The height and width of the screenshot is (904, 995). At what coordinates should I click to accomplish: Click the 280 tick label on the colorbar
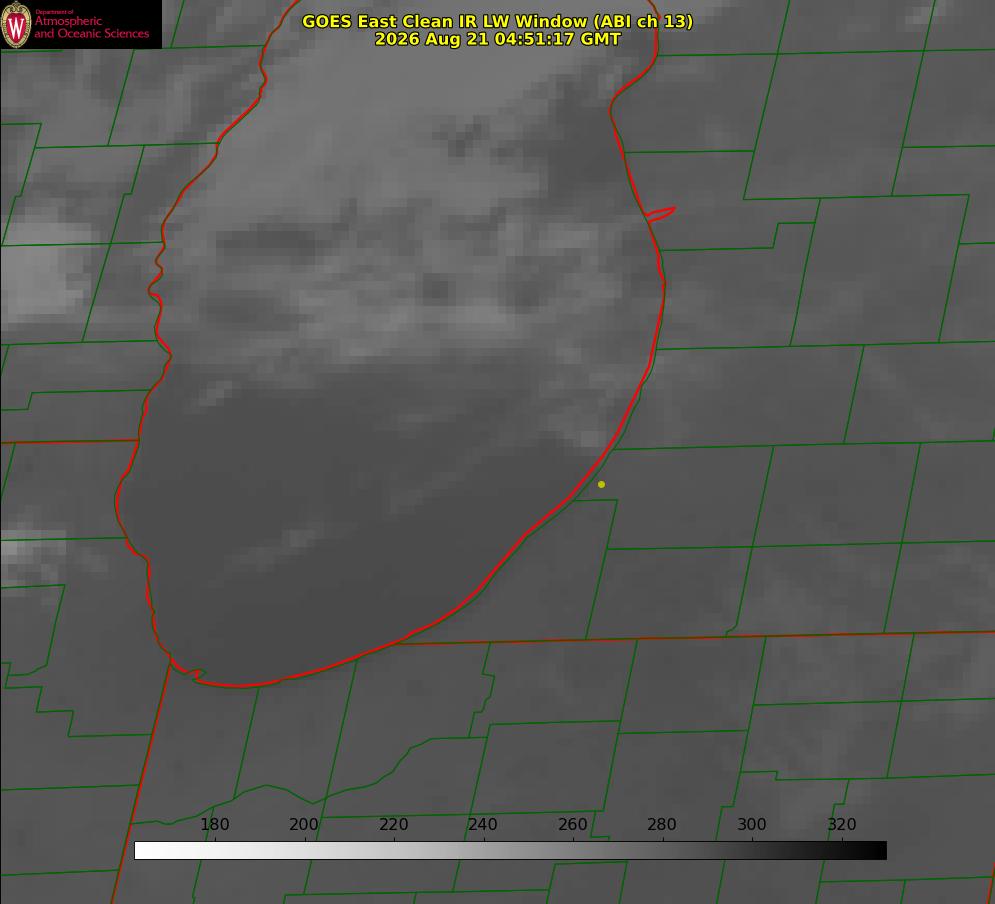pyautogui.click(x=662, y=824)
